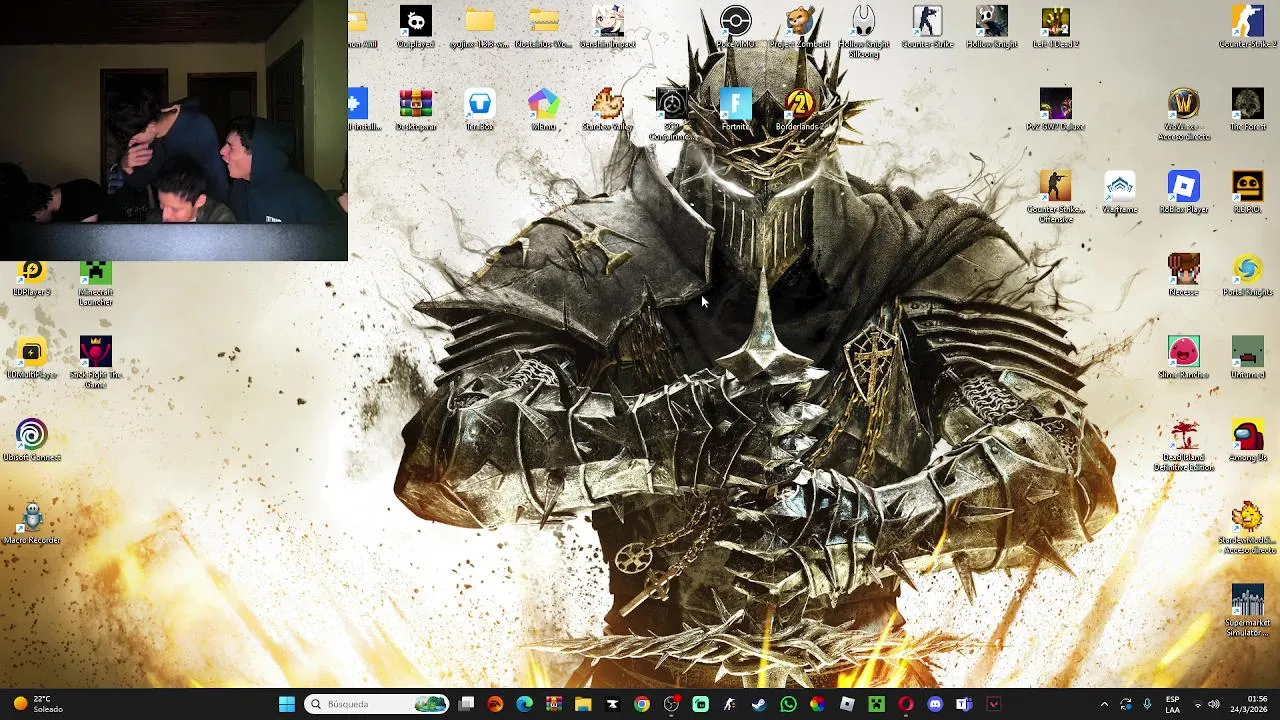Open the MEmu emulator shortcut
The height and width of the screenshot is (720, 1280).
pyautogui.click(x=543, y=110)
